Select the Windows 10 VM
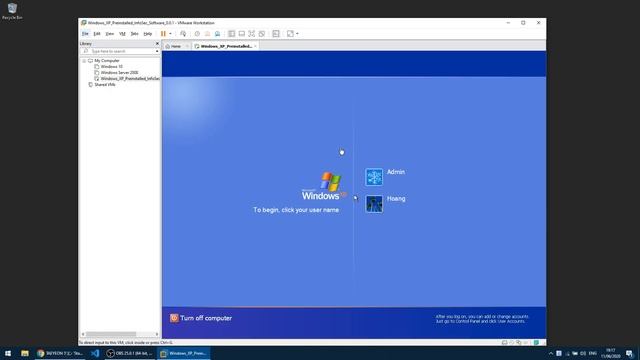Viewport: 640px width, 360px height. coord(111,67)
